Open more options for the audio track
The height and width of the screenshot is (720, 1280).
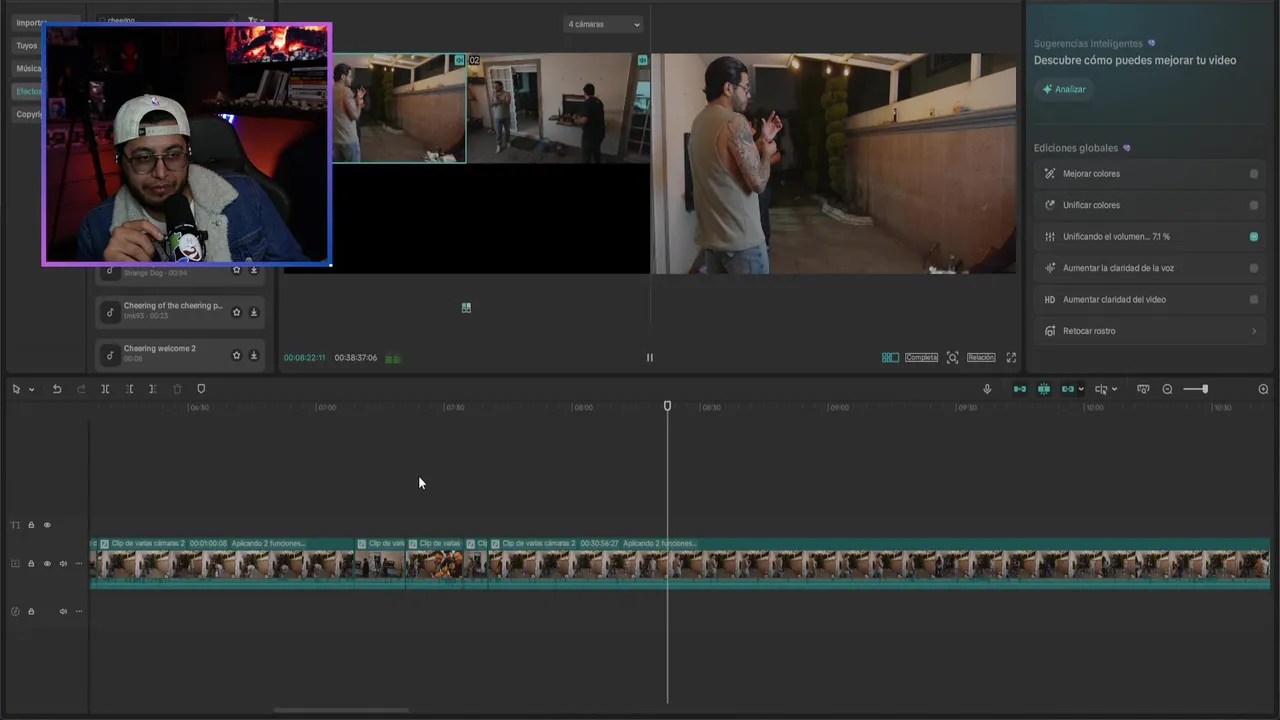tap(79, 611)
